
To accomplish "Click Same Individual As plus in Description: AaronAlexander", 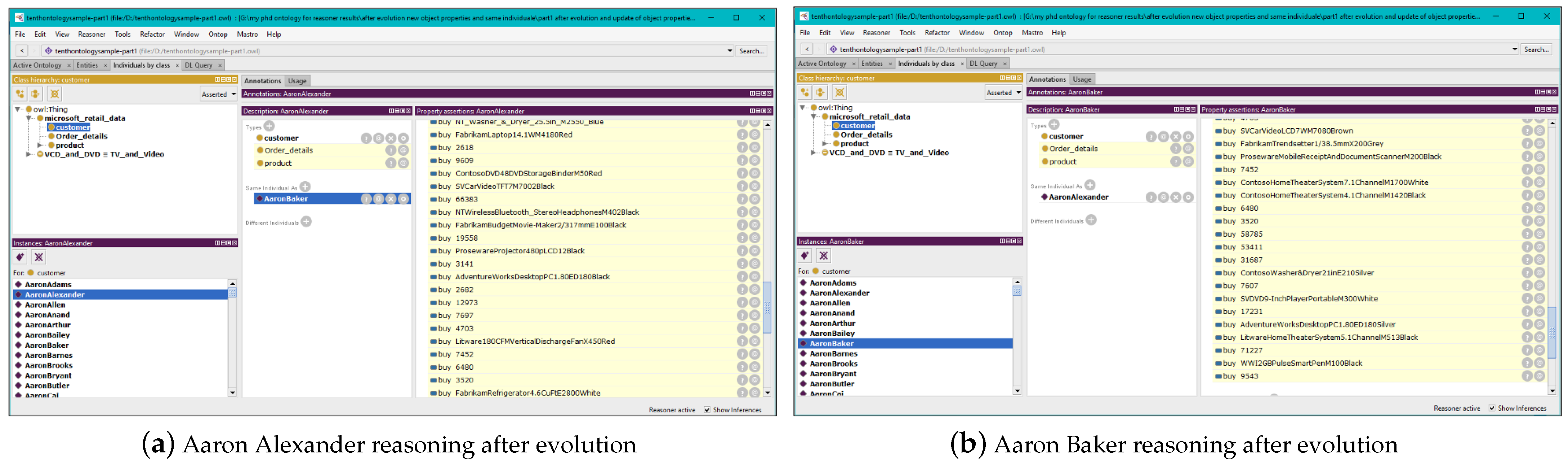I will tap(306, 187).
